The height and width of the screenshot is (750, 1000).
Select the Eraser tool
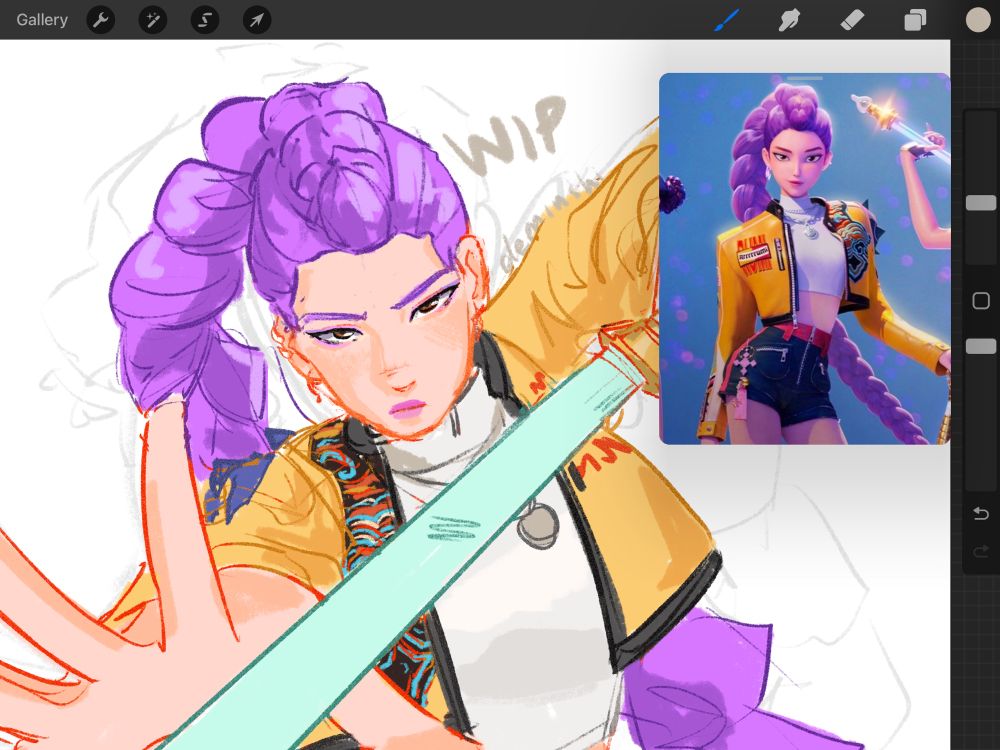[852, 20]
